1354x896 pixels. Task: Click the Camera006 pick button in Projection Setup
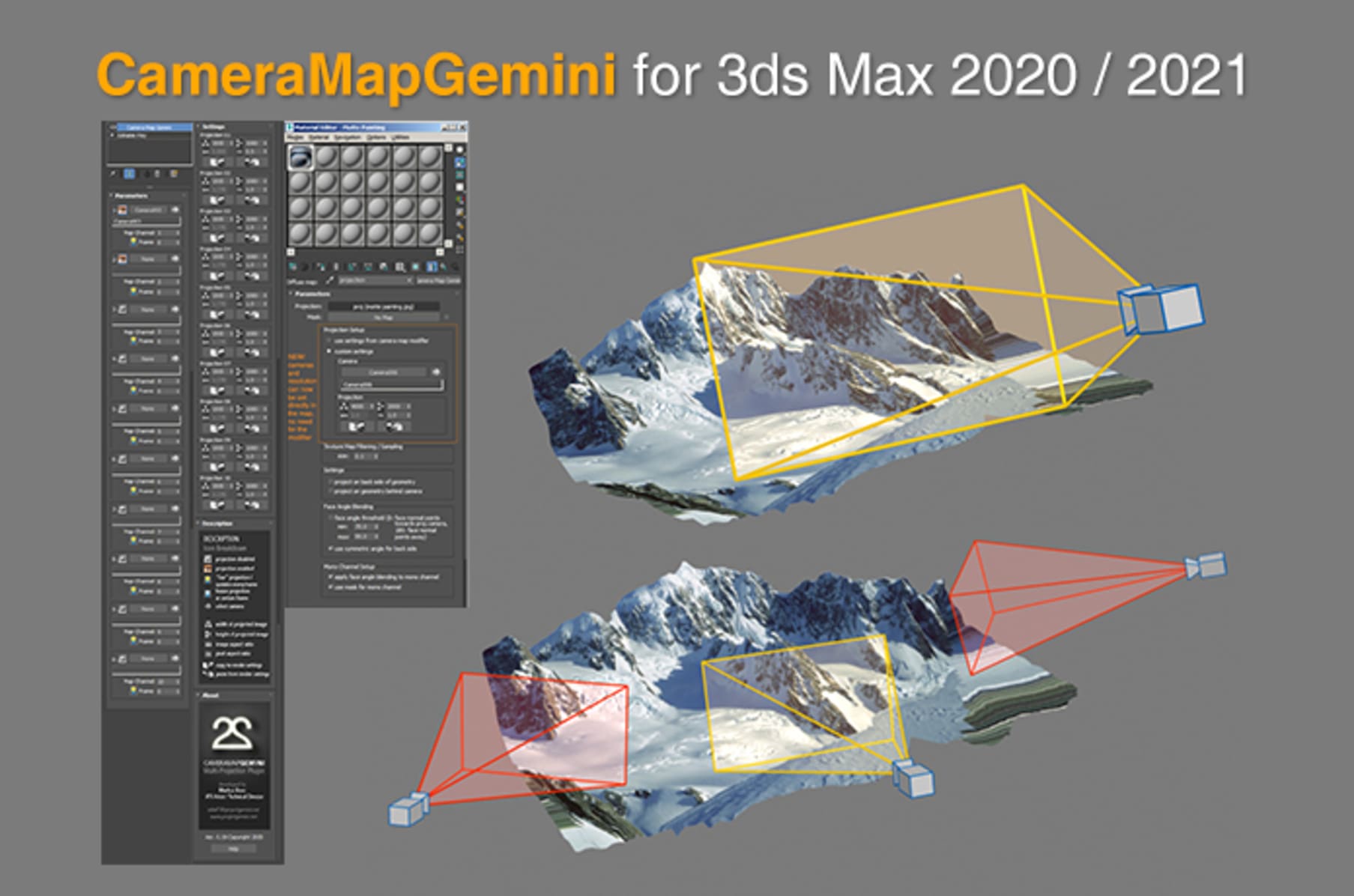click(384, 372)
